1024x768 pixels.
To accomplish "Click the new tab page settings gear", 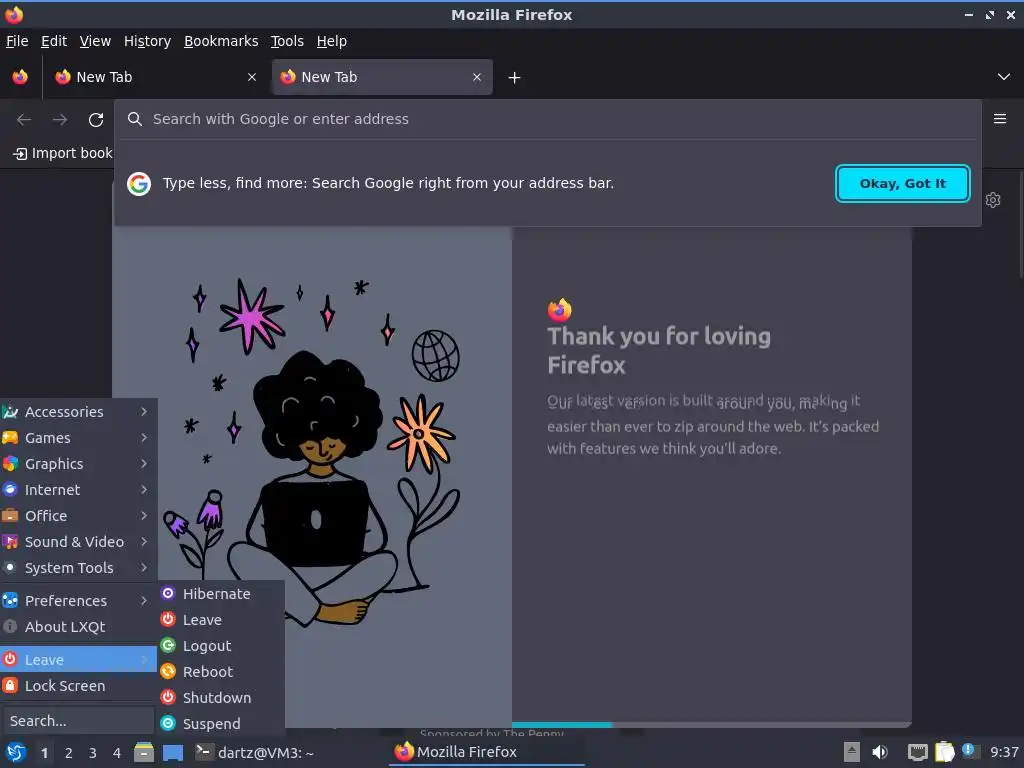I will 993,200.
